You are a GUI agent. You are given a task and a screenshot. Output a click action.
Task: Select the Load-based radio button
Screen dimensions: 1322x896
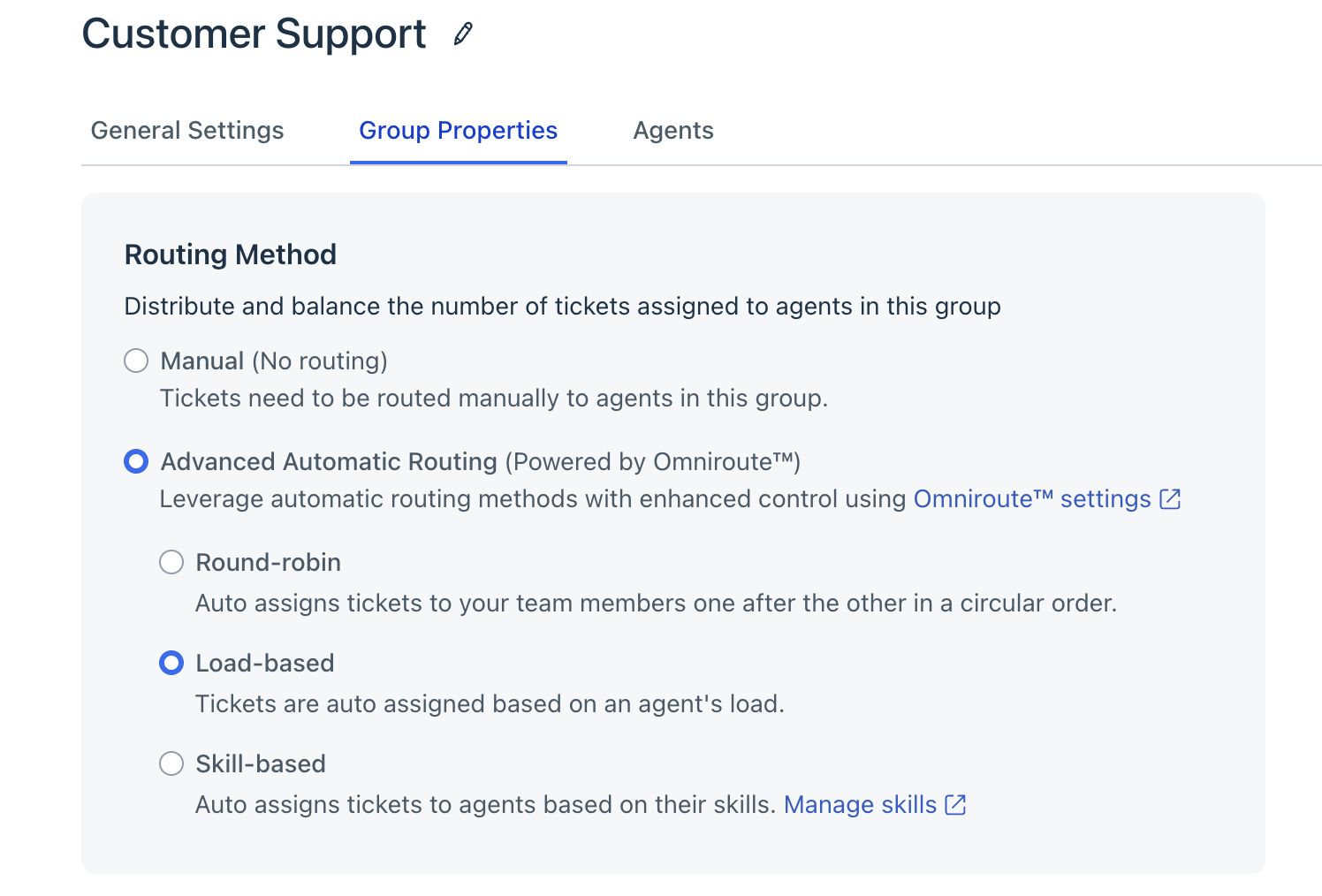click(x=171, y=663)
